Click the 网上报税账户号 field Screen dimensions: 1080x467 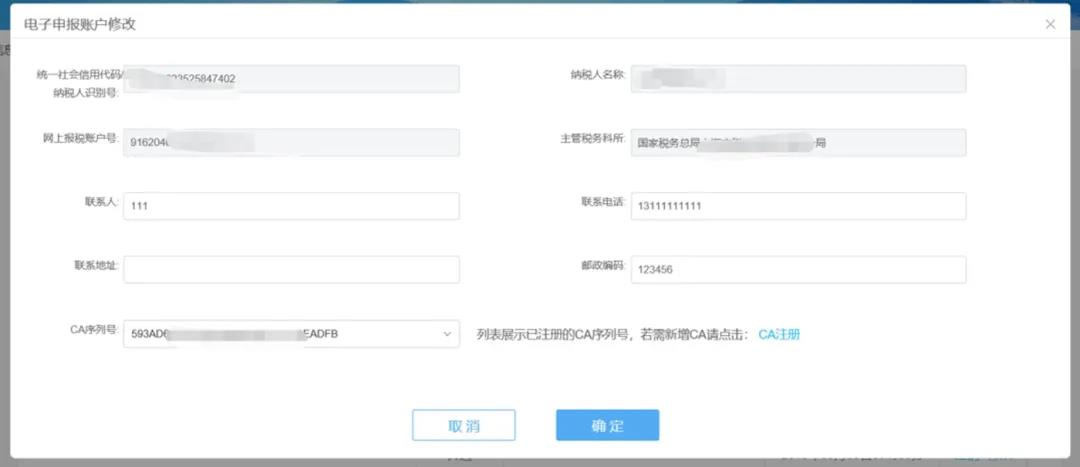point(291,143)
